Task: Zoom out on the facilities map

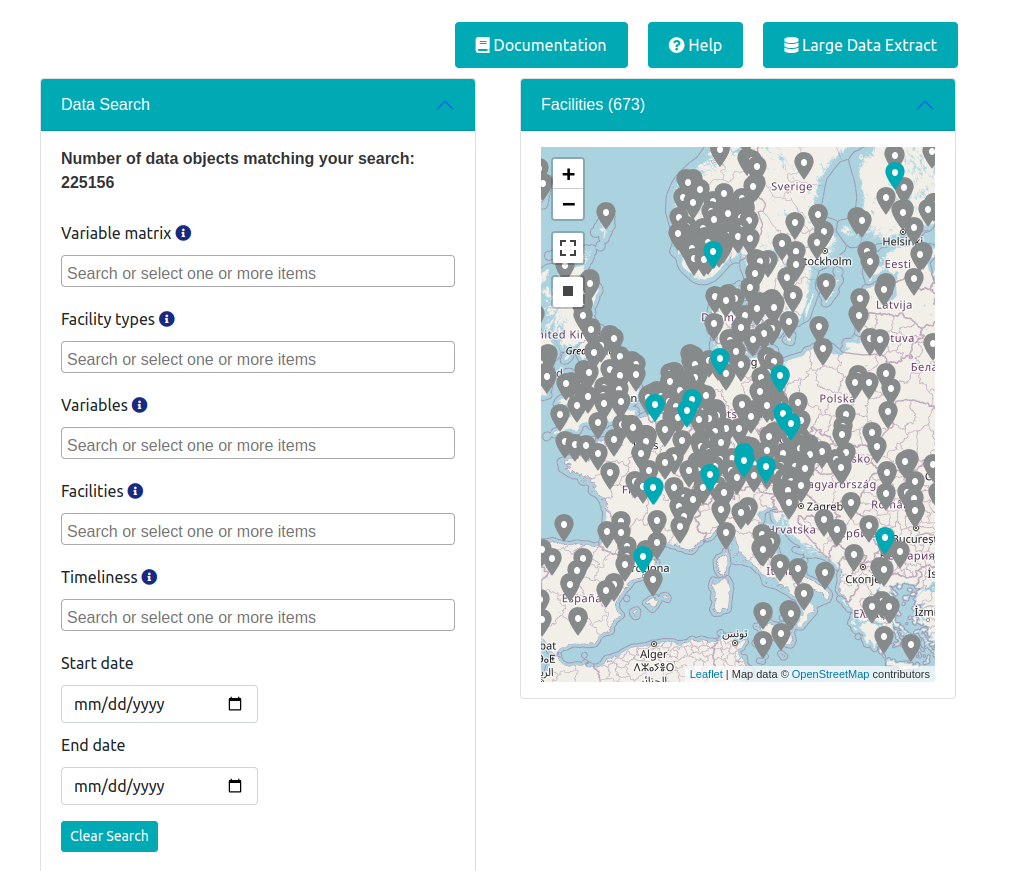Action: pyautogui.click(x=568, y=204)
